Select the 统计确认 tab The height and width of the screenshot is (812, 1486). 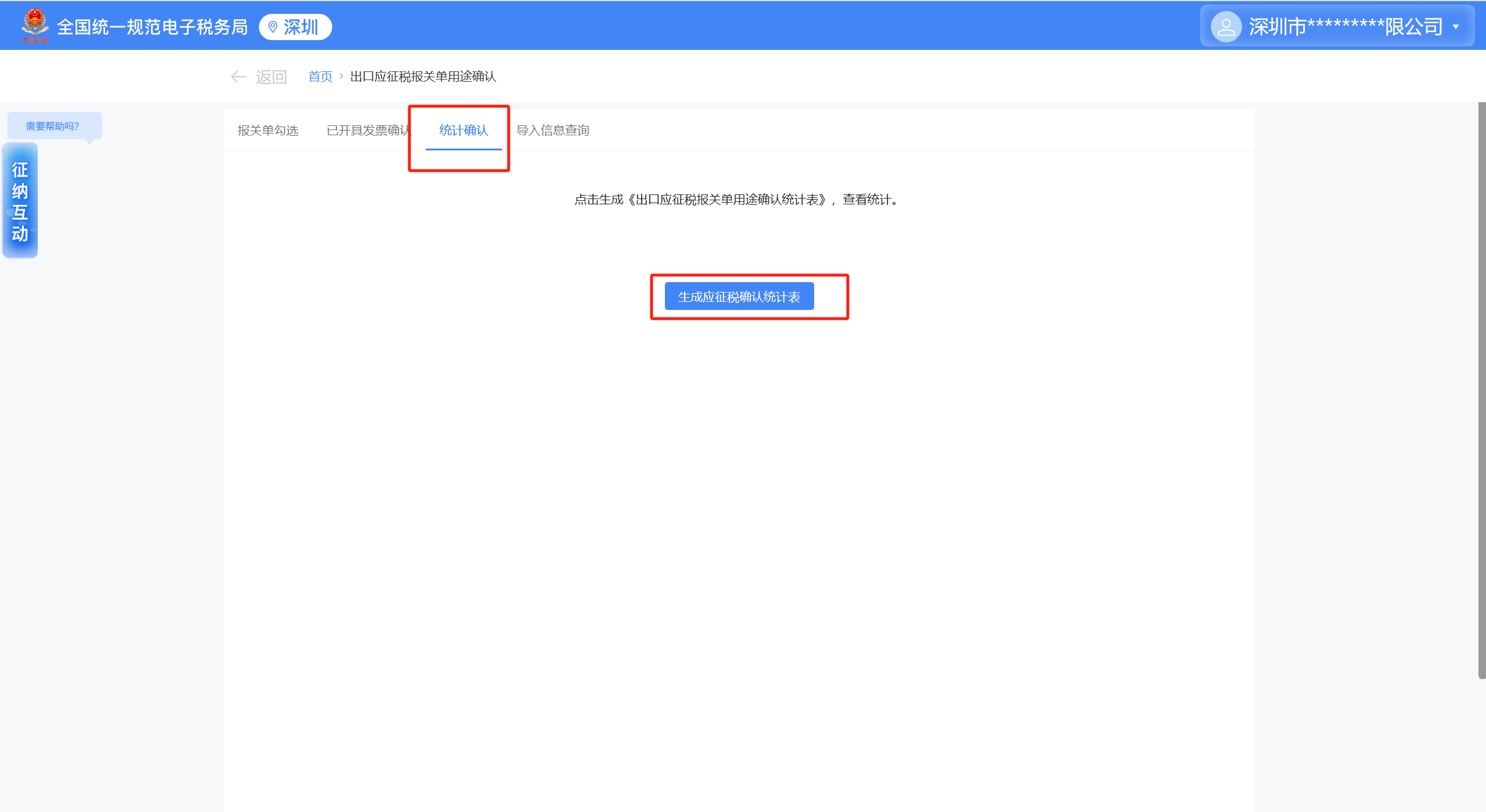pyautogui.click(x=463, y=130)
